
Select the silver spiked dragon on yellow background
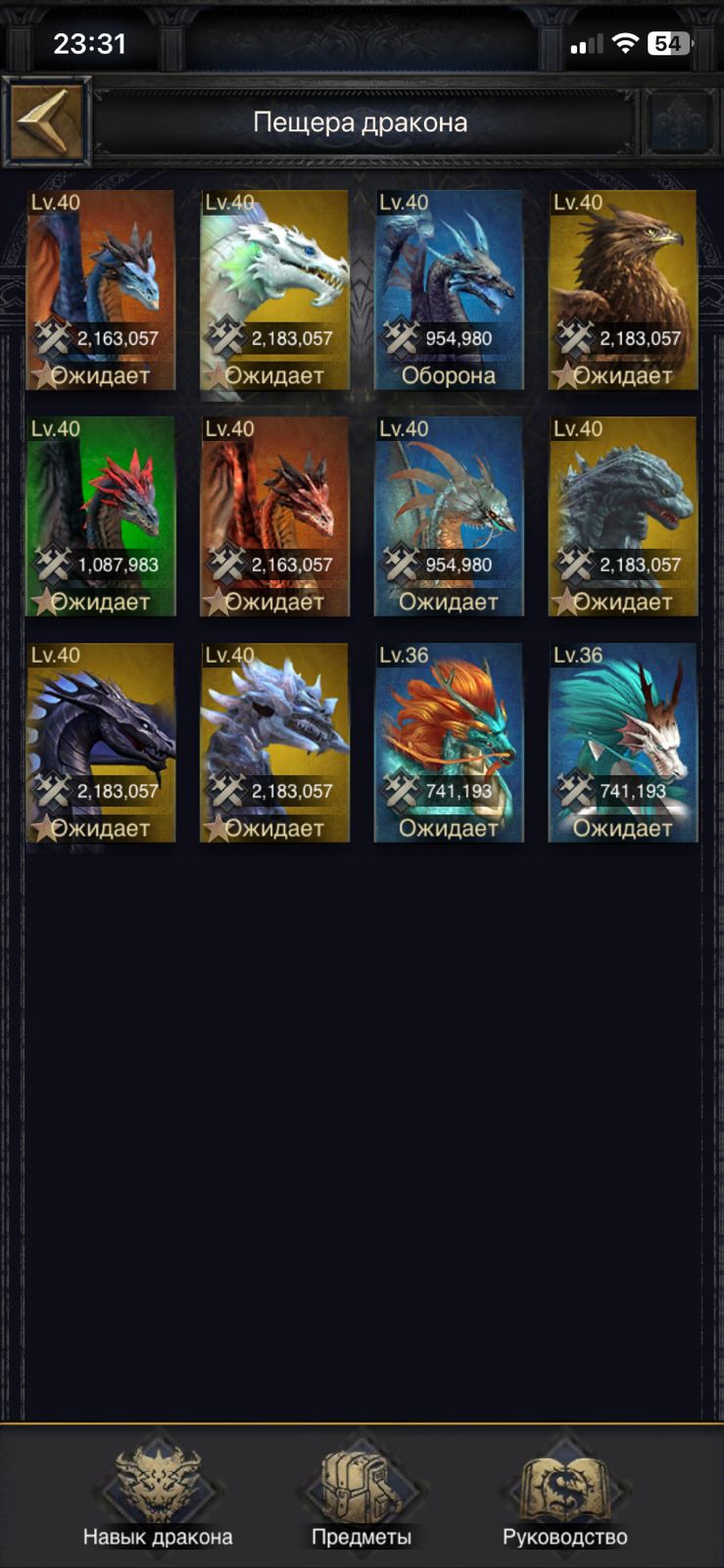point(274,743)
